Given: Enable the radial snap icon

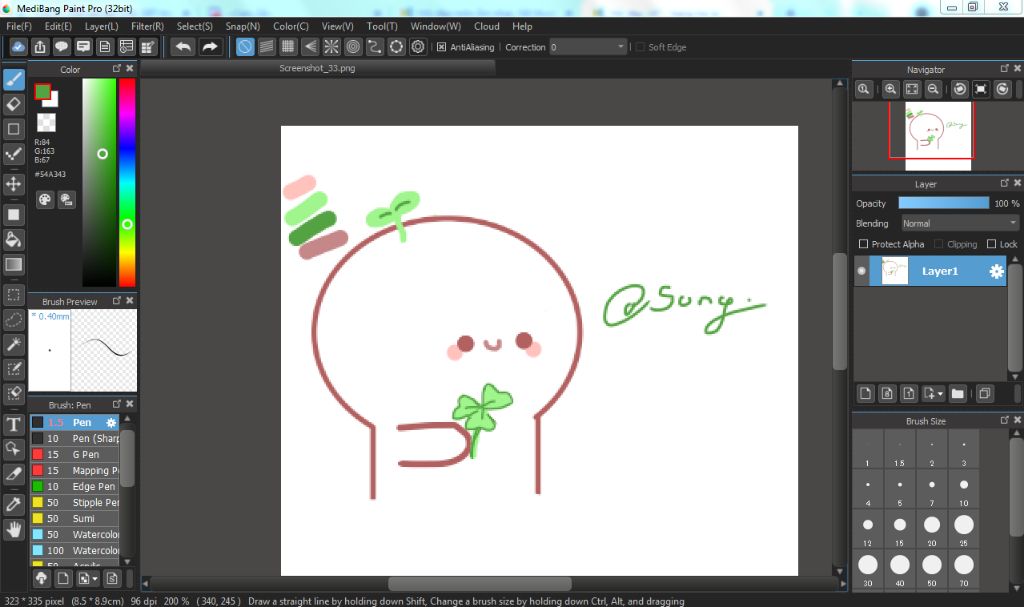Looking at the screenshot, I should (x=332, y=47).
